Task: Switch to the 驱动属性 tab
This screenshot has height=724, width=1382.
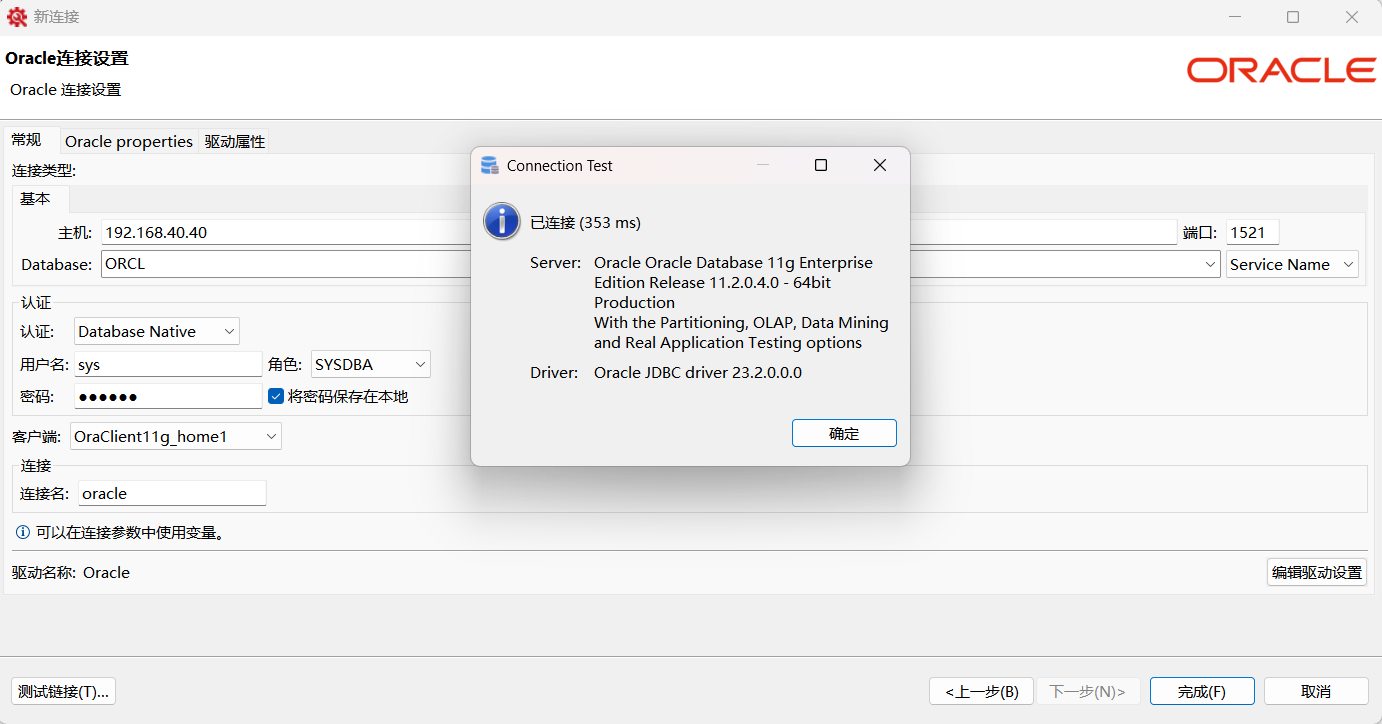Action: point(235,142)
